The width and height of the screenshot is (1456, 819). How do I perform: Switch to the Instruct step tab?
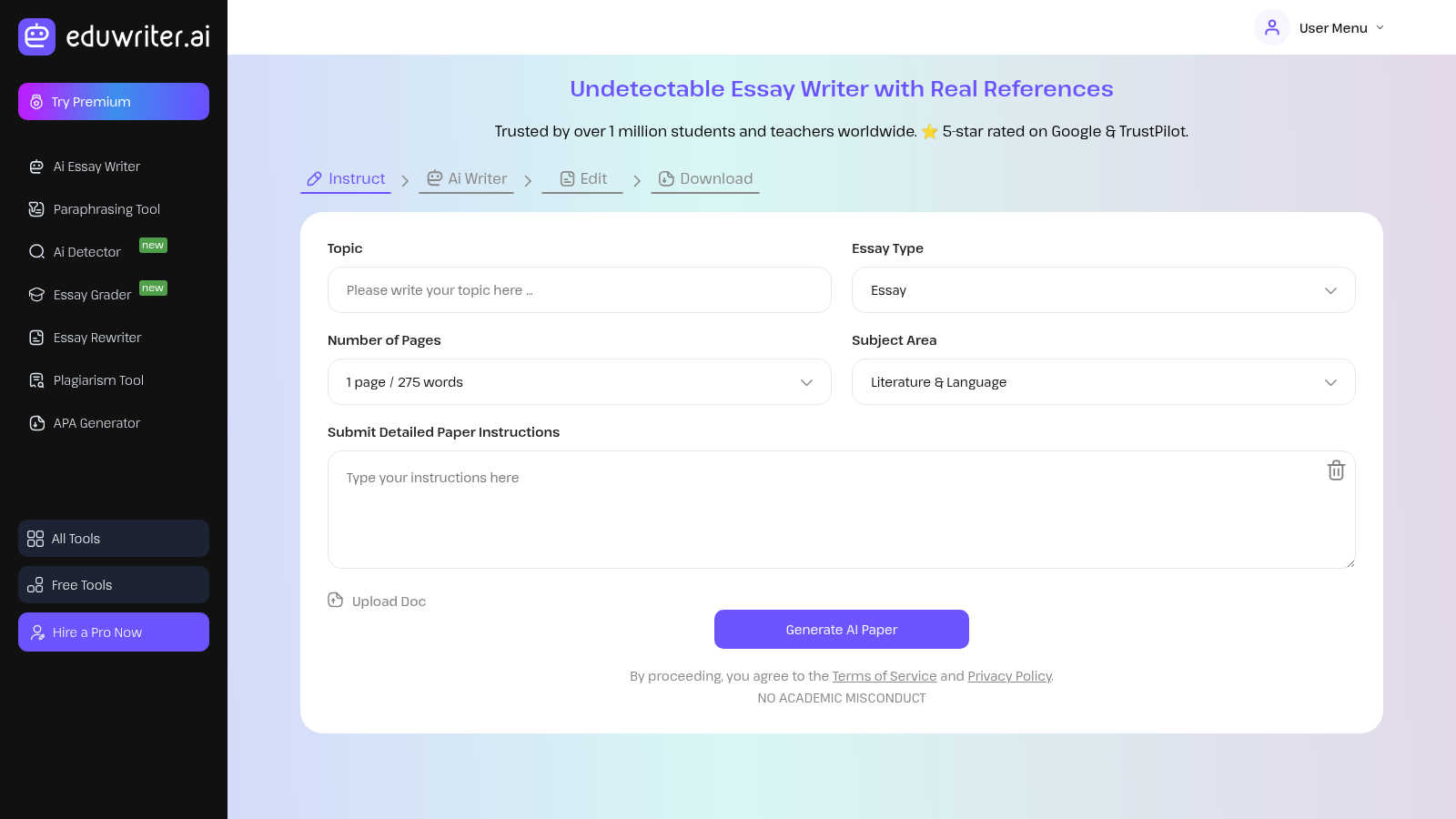346,179
